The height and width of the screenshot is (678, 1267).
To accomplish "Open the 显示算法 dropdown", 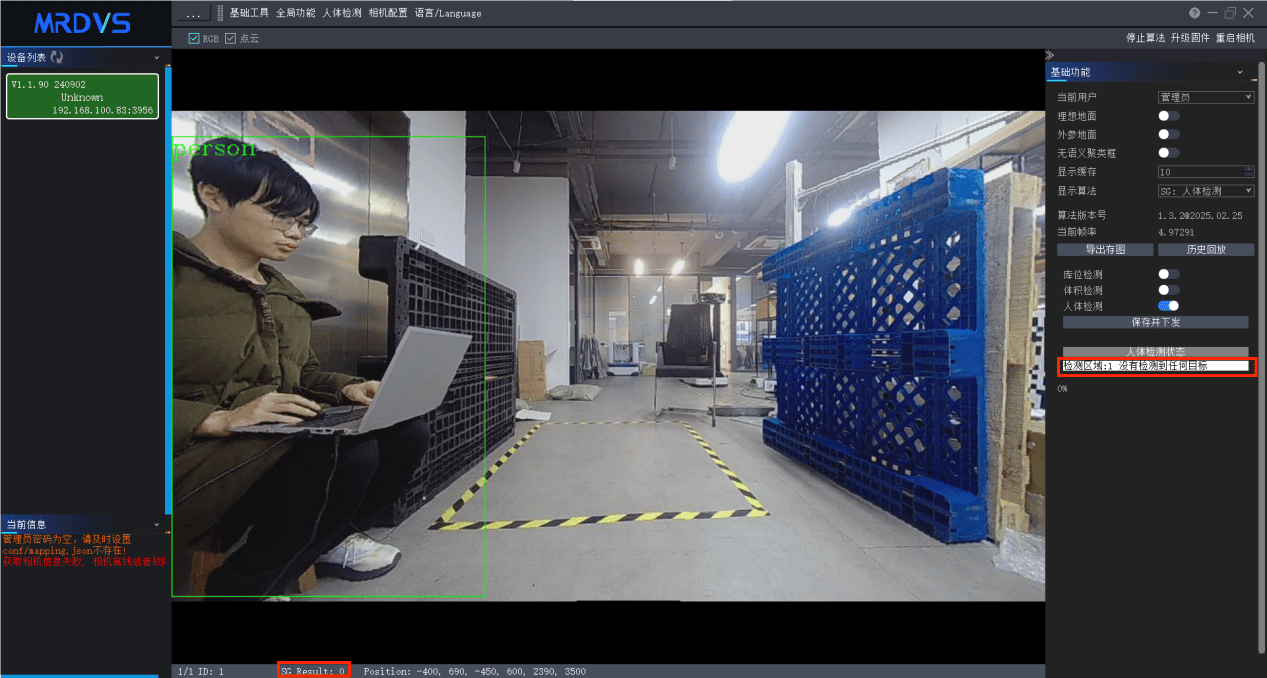I will pos(1206,191).
